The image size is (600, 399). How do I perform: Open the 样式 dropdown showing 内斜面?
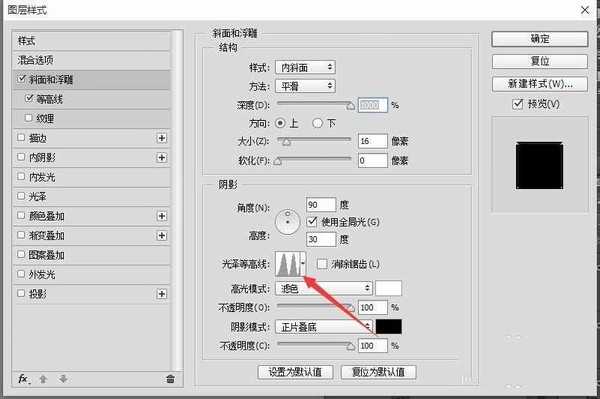305,67
